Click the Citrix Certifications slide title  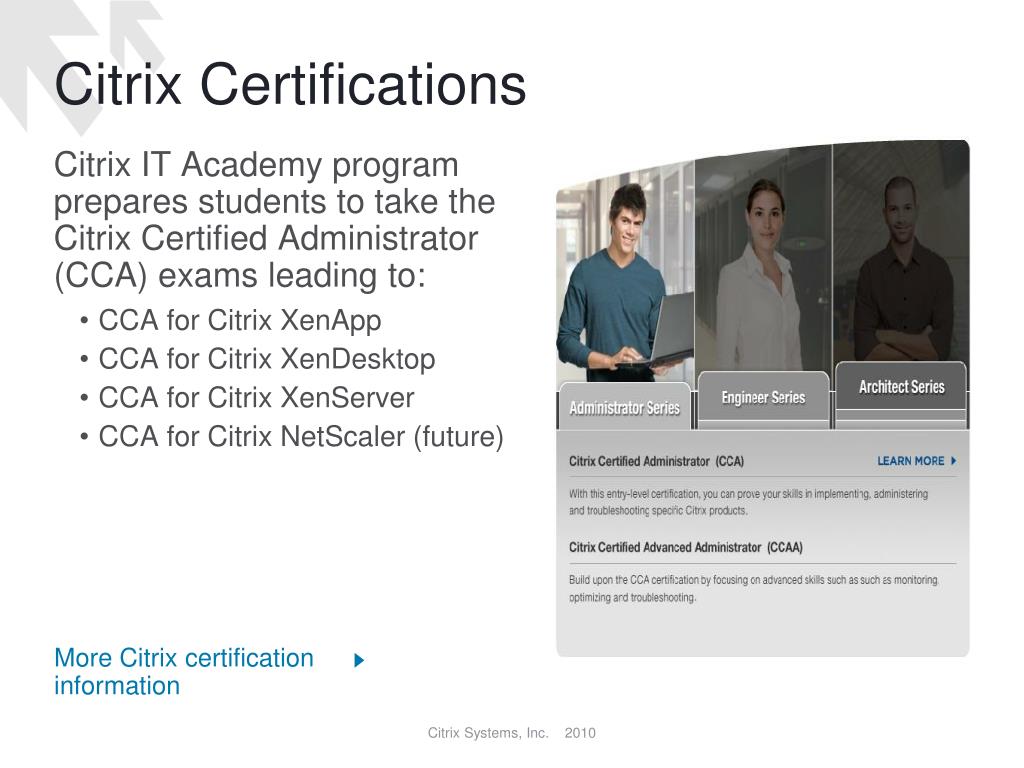point(291,84)
